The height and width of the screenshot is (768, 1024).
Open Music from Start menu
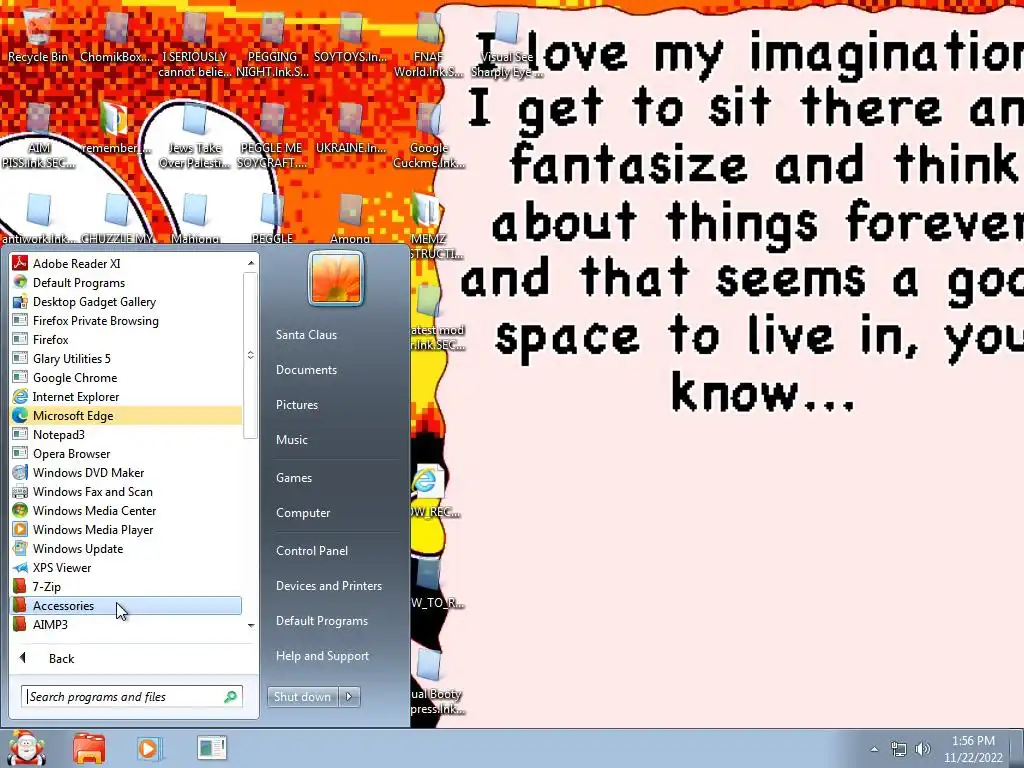click(x=292, y=440)
